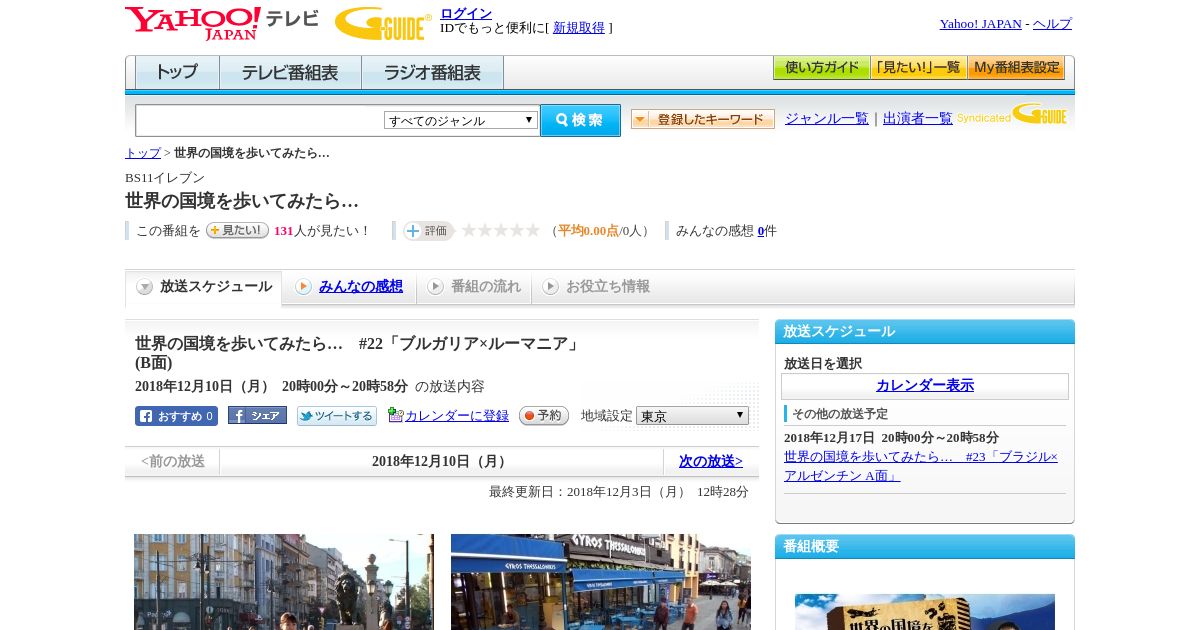
Task: Click the 最終更新日 timestamp text
Action: (619, 492)
